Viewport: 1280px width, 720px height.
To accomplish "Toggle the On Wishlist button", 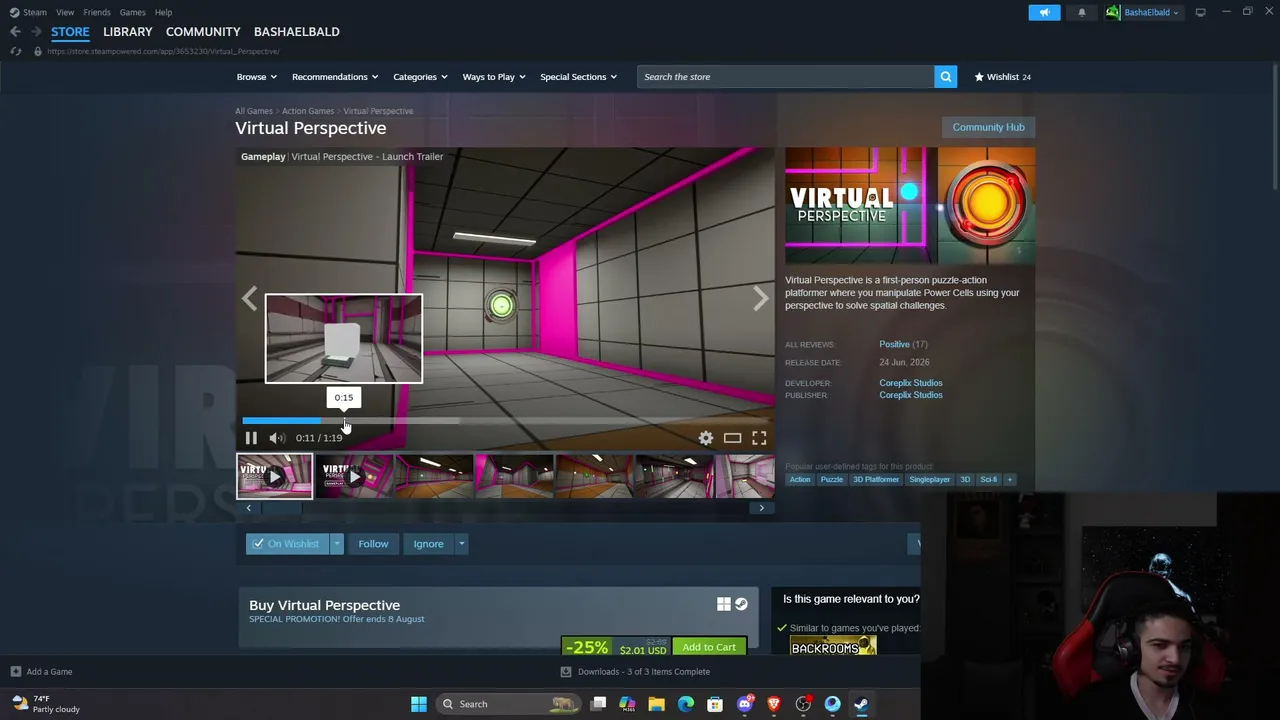I will point(287,544).
